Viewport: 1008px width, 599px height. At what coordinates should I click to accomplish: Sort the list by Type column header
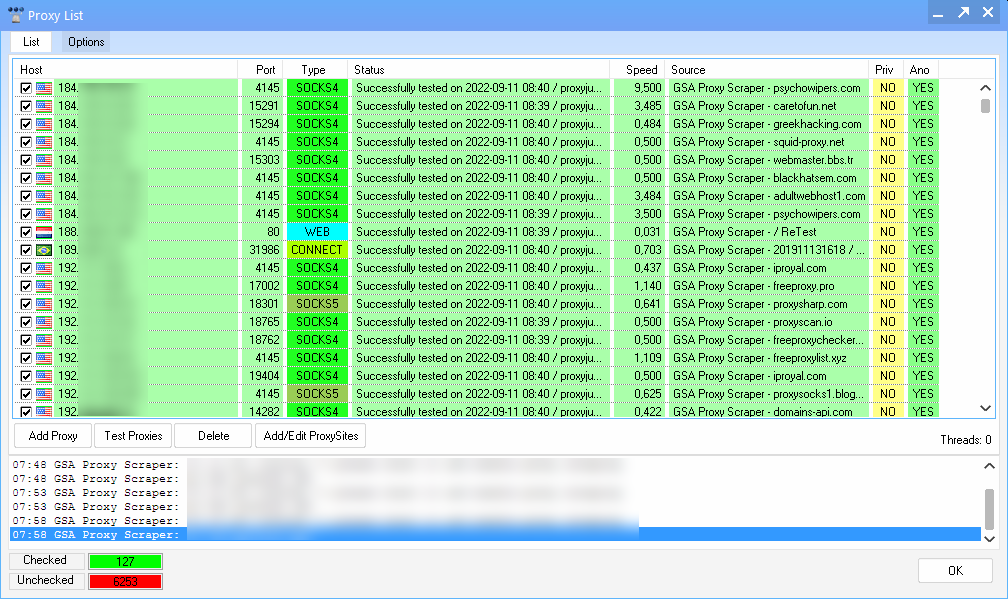pyautogui.click(x=314, y=70)
